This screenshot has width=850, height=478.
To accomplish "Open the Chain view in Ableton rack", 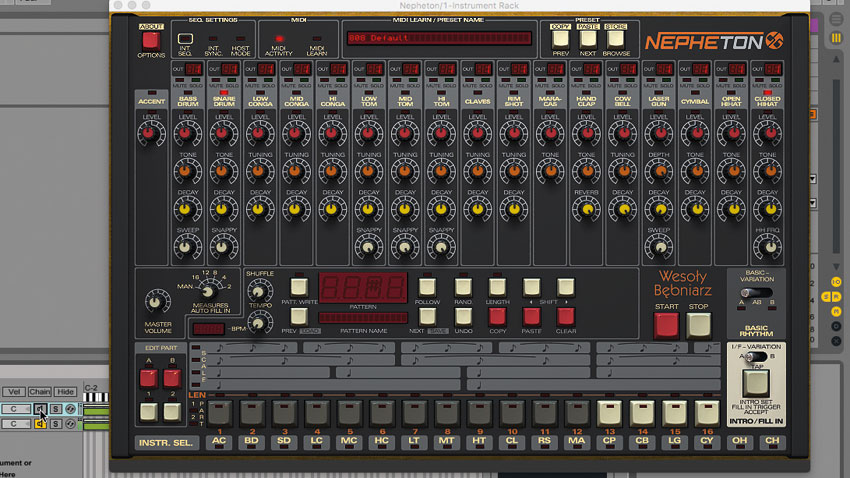I will [x=40, y=391].
